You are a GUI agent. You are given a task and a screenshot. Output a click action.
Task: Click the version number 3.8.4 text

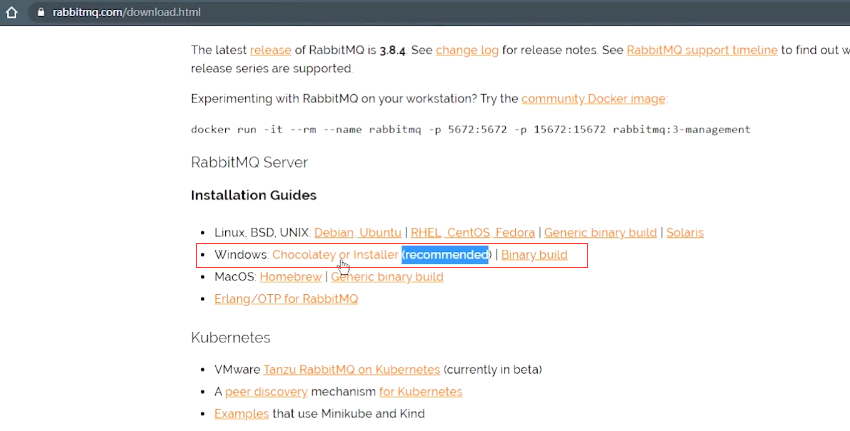pyautogui.click(x=392, y=50)
